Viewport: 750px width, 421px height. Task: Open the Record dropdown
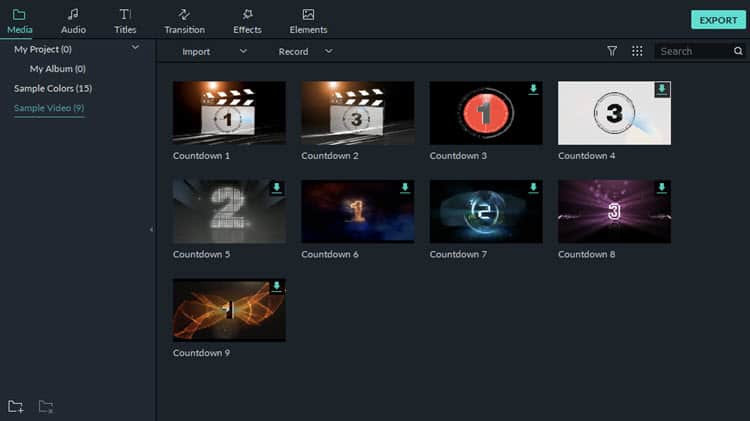point(305,51)
